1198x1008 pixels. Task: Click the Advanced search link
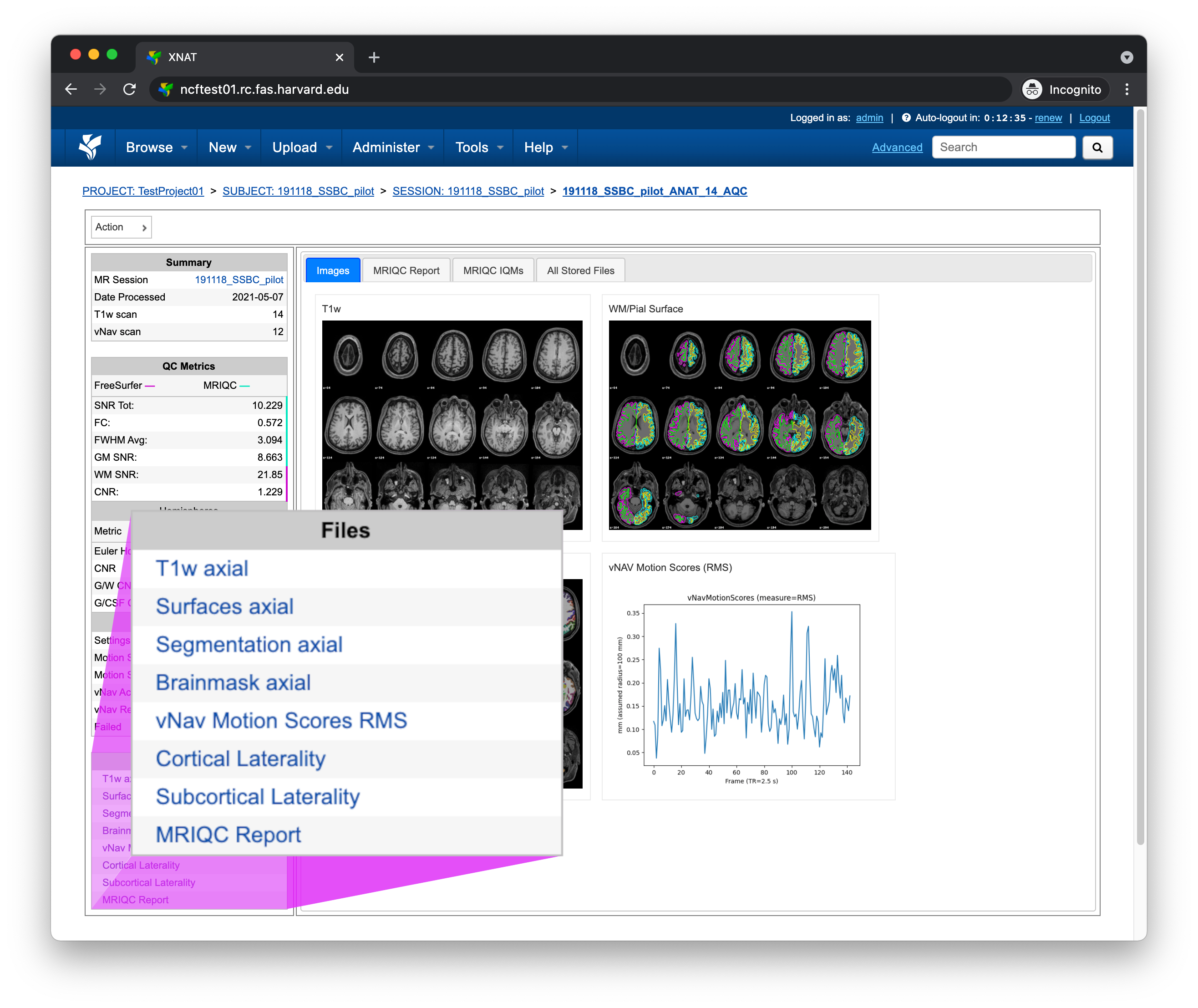tap(897, 148)
